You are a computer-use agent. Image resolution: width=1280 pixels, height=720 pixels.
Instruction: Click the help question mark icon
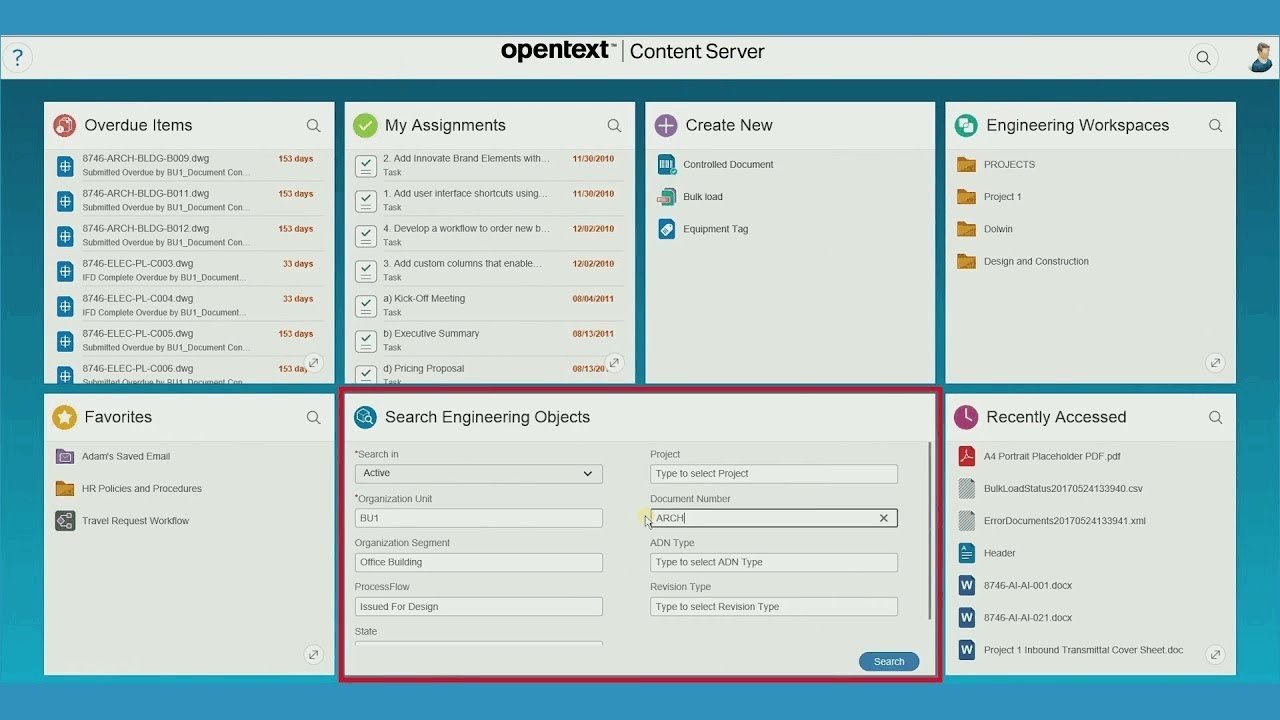click(17, 57)
